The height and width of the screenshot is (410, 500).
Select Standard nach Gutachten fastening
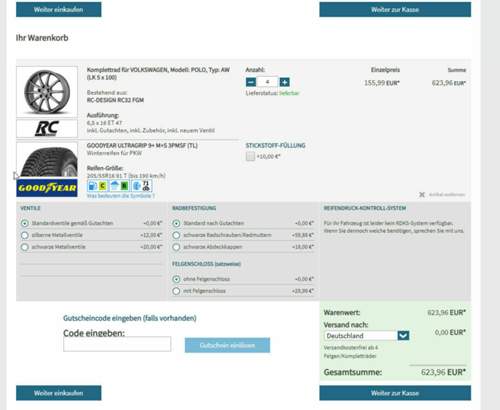tap(176, 223)
